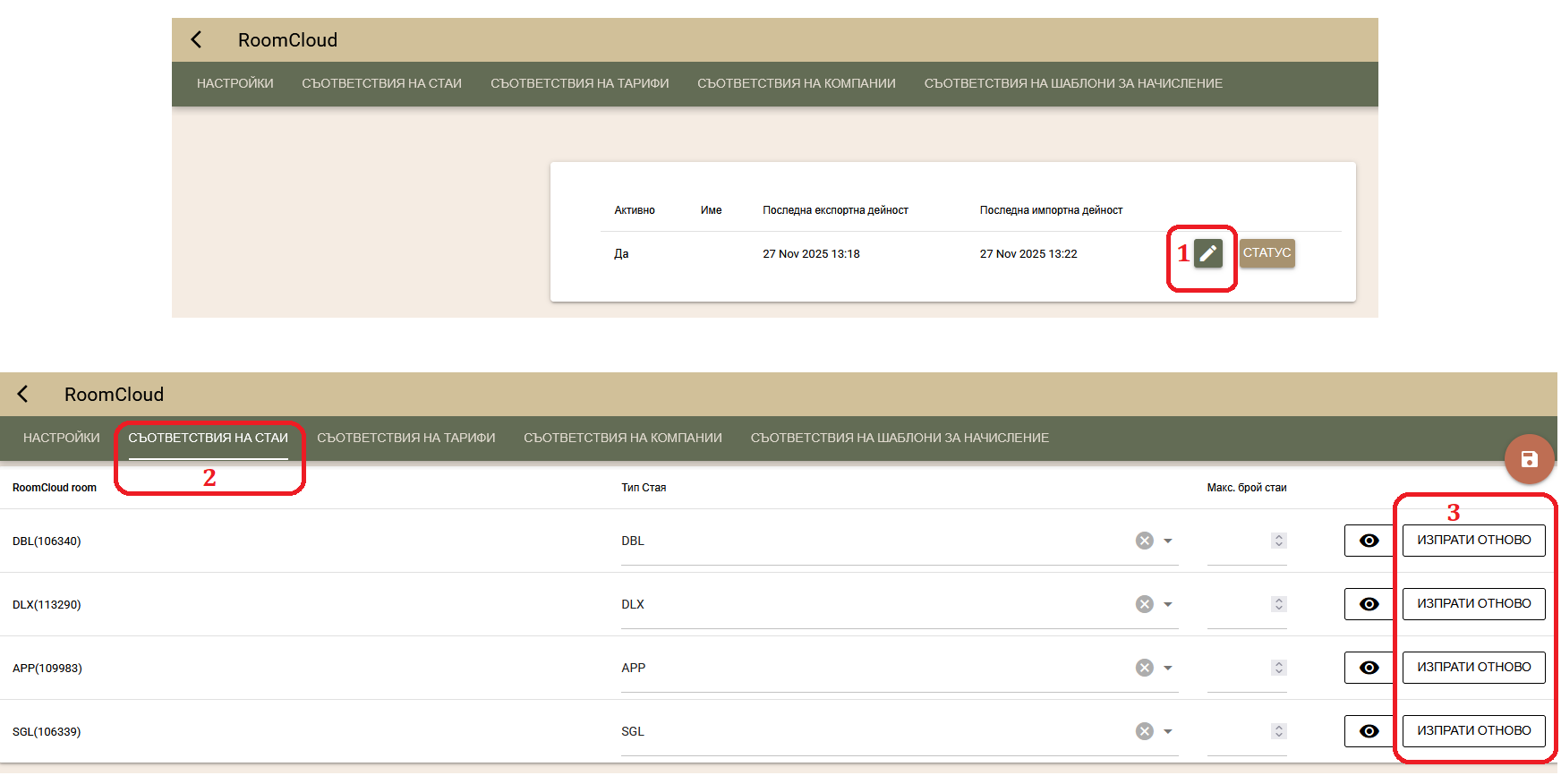Click the 27 Nov 2025 13:22 import date
This screenshot has width=1561, height=784.
point(1028,254)
